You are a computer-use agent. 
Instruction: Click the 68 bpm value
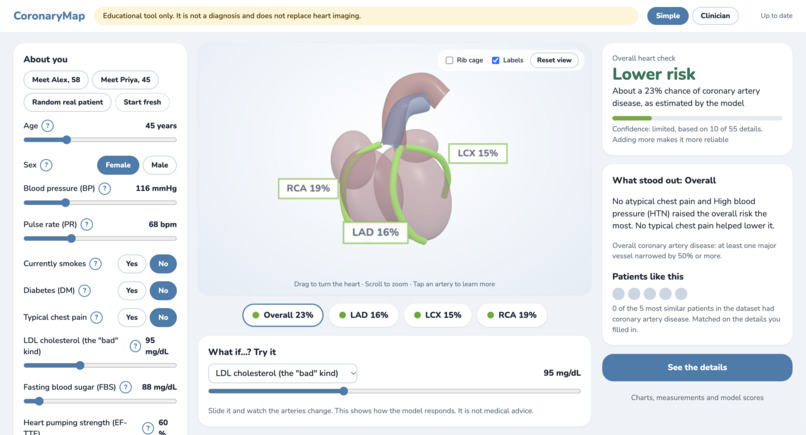tap(162, 225)
